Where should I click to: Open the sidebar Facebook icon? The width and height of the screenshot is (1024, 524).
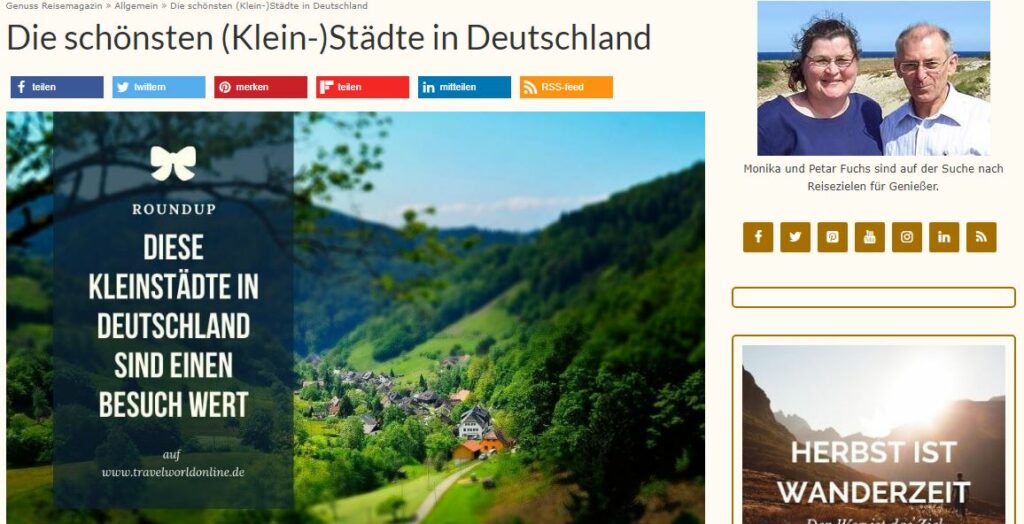758,237
